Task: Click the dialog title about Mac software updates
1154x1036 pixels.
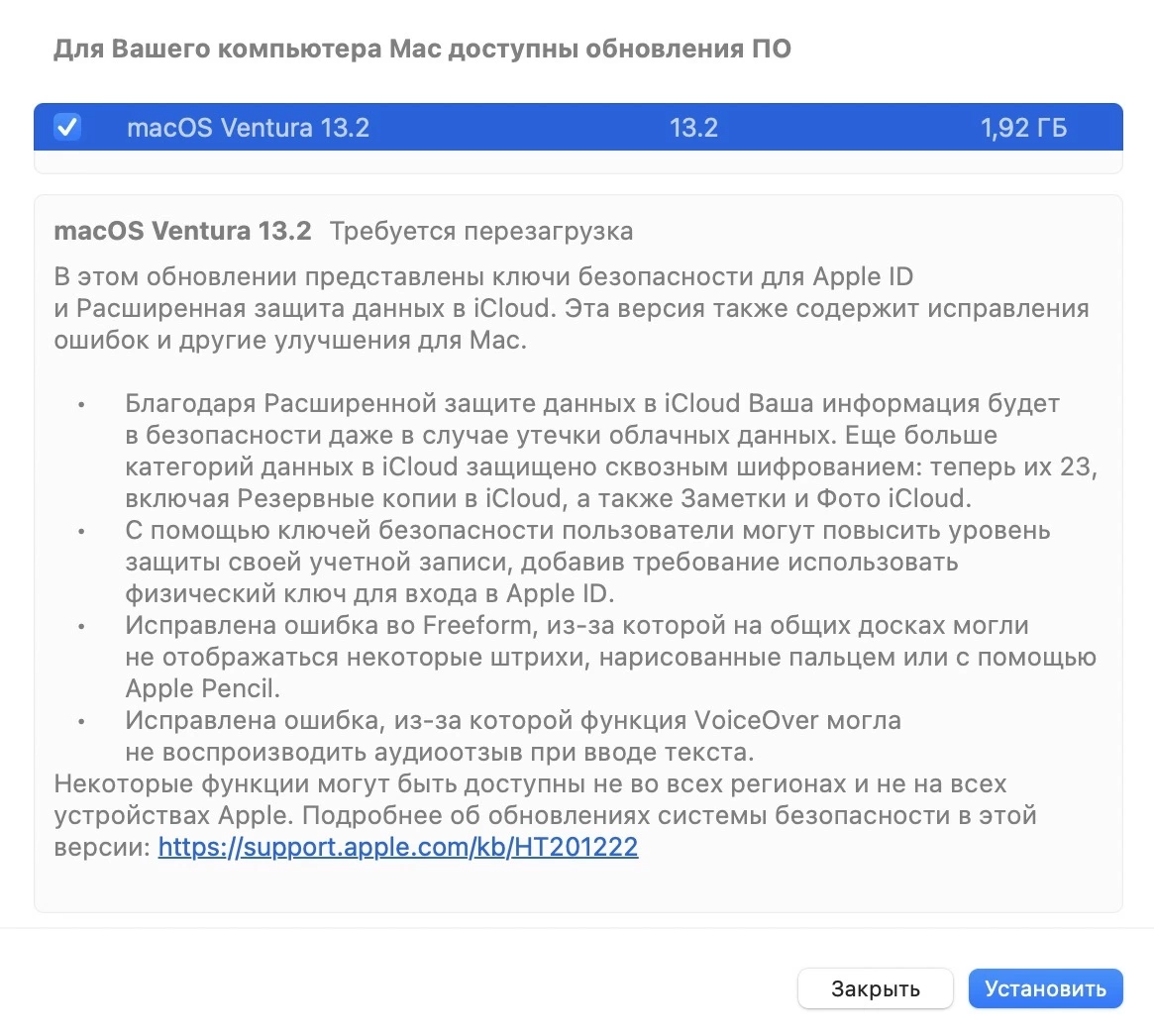Action: click(x=423, y=49)
